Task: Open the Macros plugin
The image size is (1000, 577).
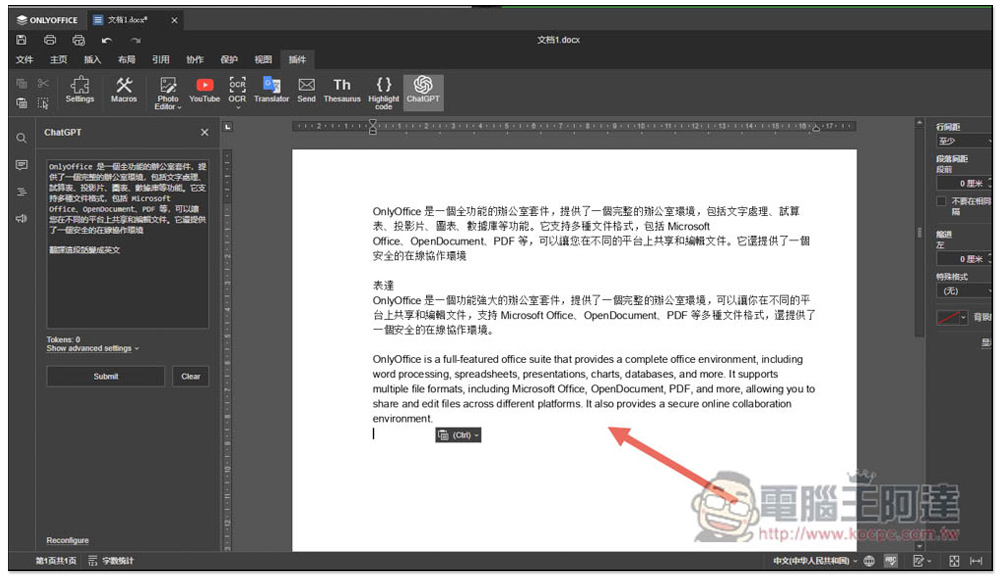Action: coord(124,90)
